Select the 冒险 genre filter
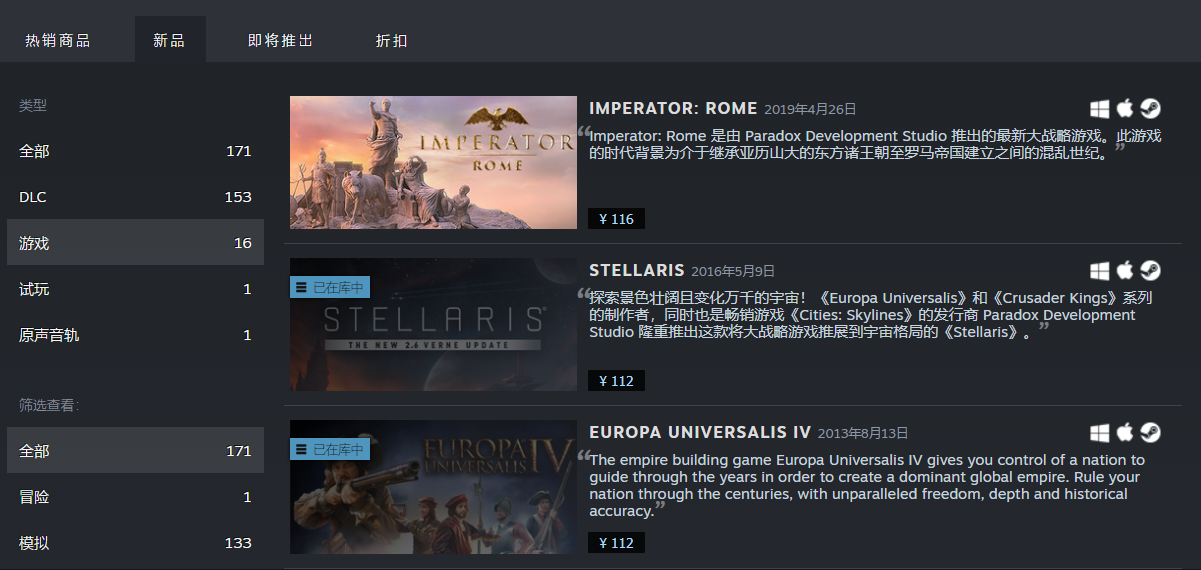The height and width of the screenshot is (570, 1201). pyautogui.click(x=135, y=497)
